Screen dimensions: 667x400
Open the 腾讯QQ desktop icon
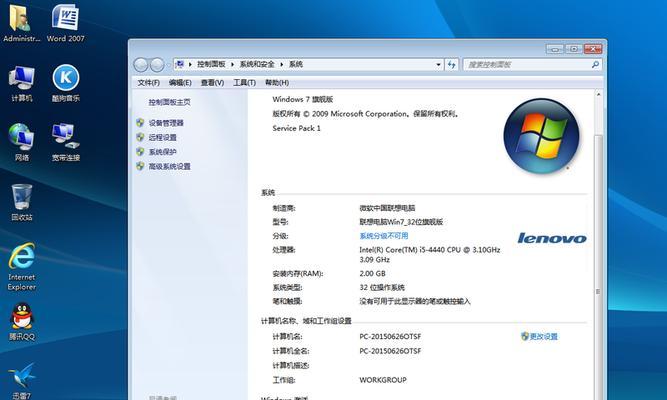click(x=22, y=319)
